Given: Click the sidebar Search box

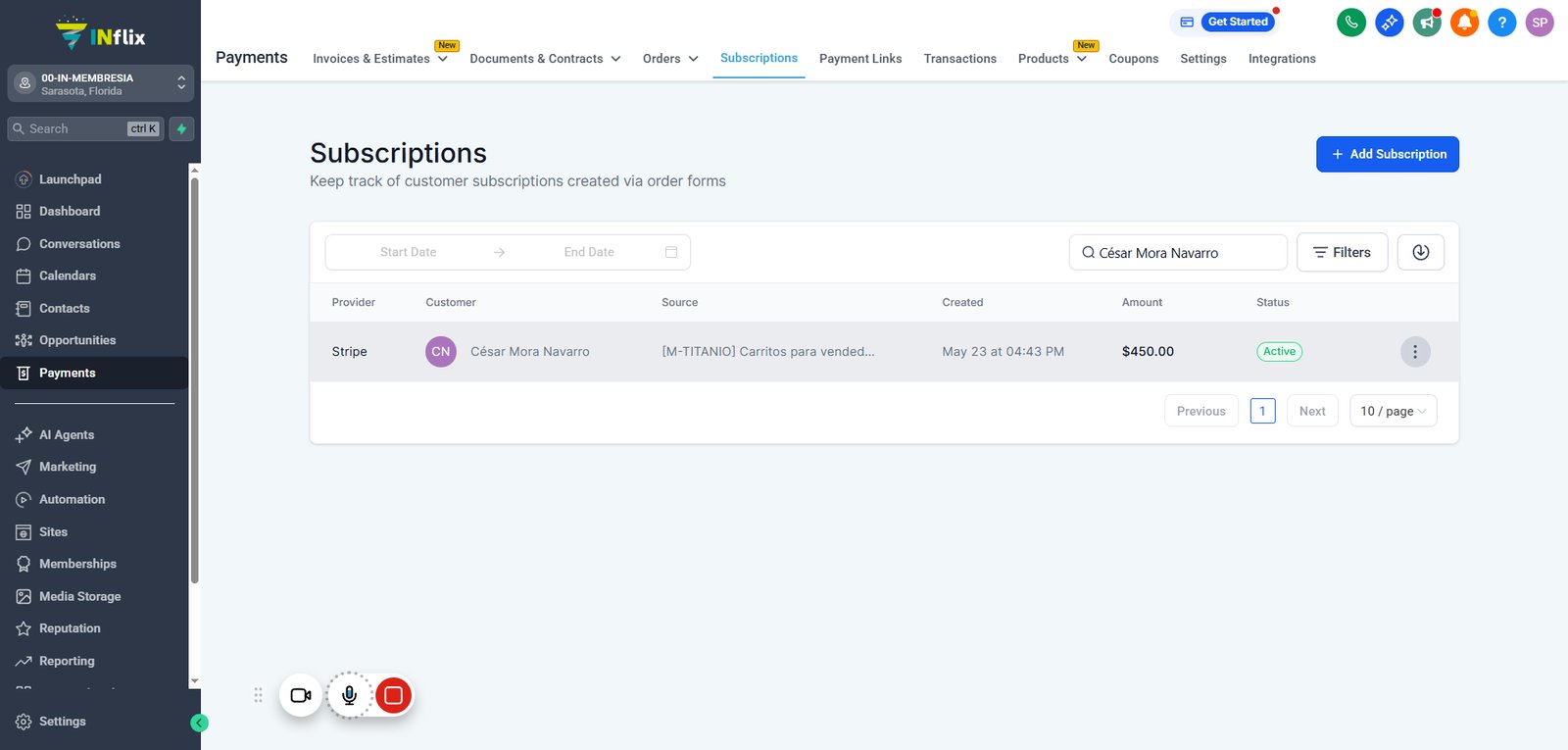Looking at the screenshot, I should 85,128.
